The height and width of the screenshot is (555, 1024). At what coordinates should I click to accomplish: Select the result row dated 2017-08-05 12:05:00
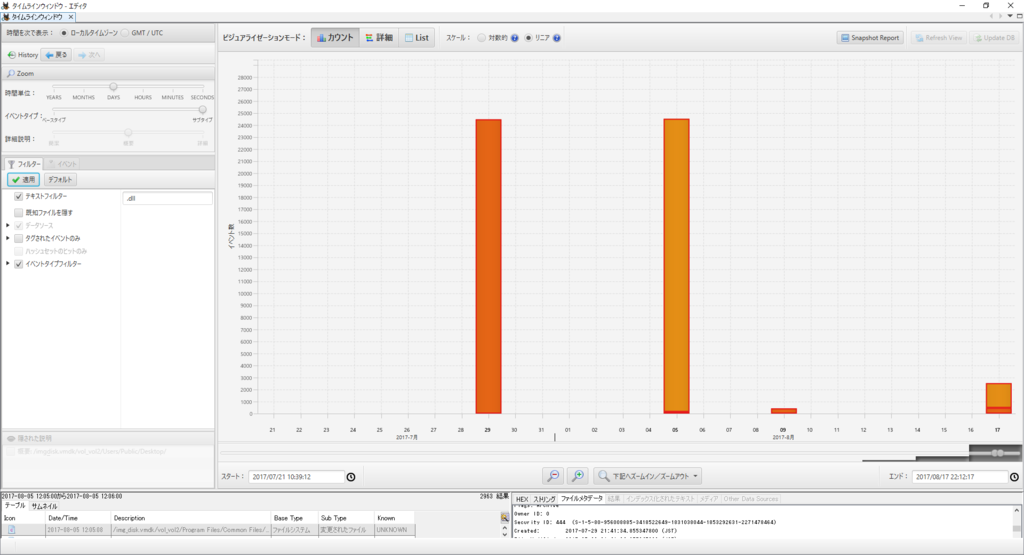(208, 530)
